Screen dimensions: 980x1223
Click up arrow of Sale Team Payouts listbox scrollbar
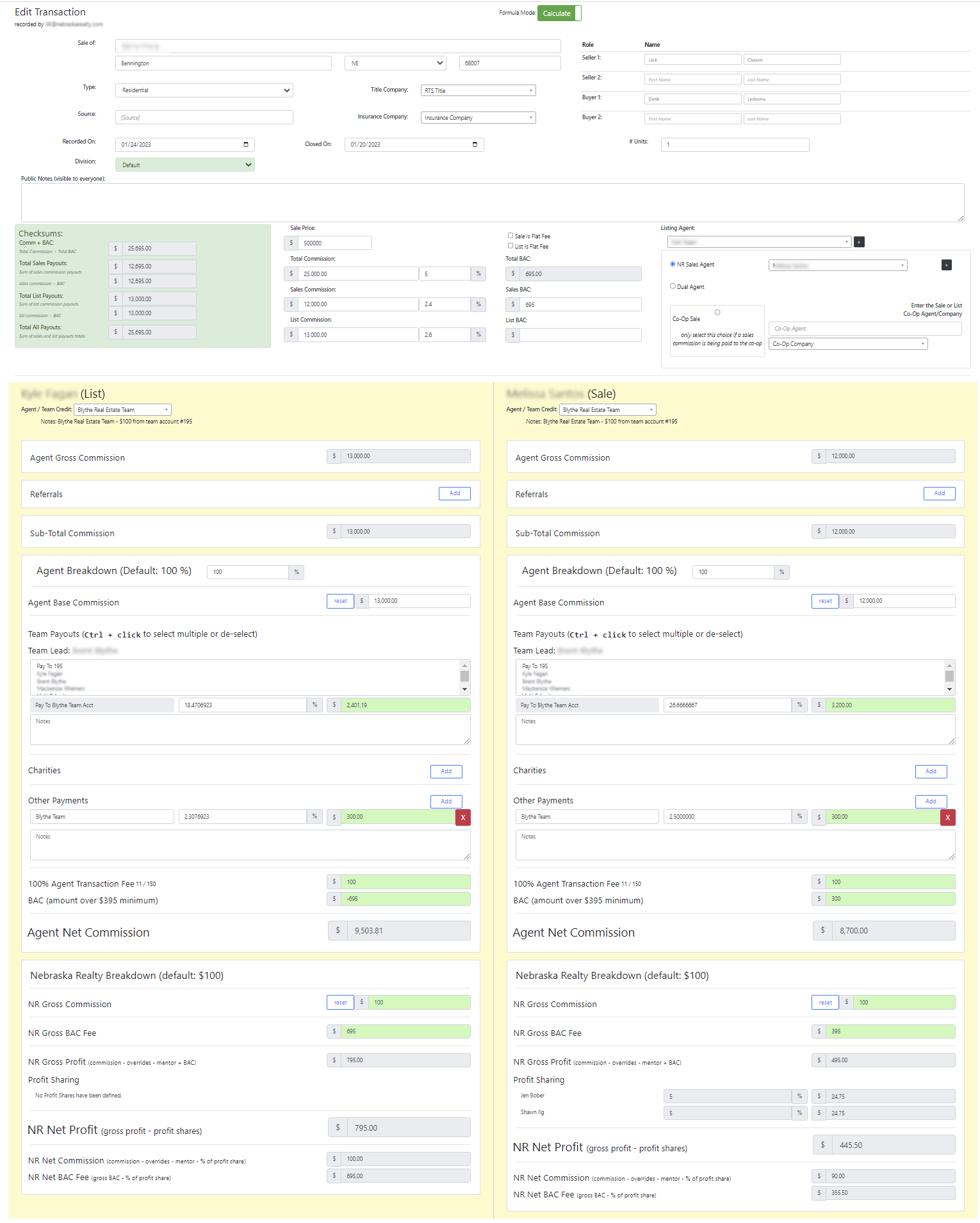tap(950, 666)
